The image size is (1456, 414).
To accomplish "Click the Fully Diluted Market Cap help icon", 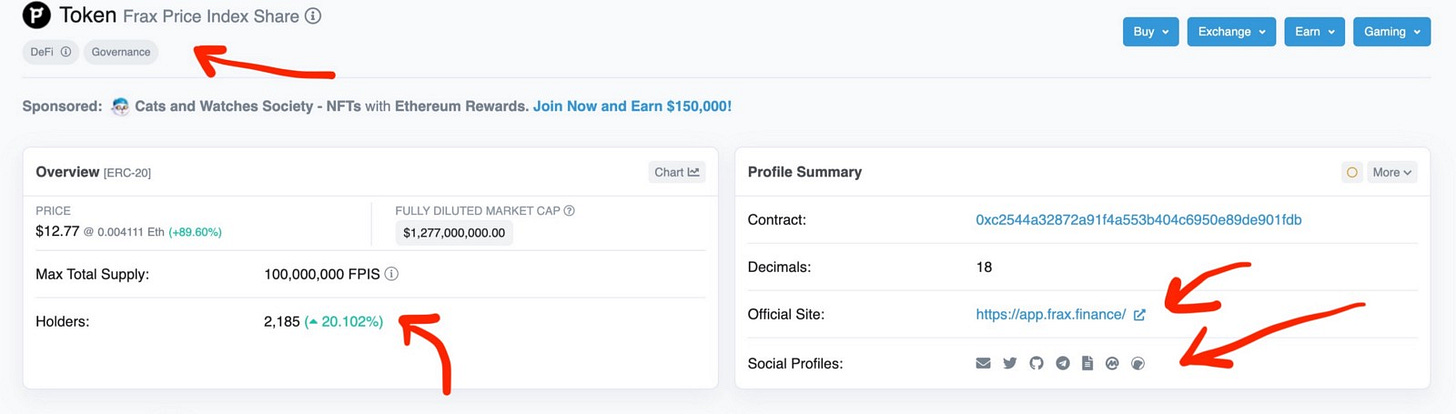I will (x=569, y=211).
